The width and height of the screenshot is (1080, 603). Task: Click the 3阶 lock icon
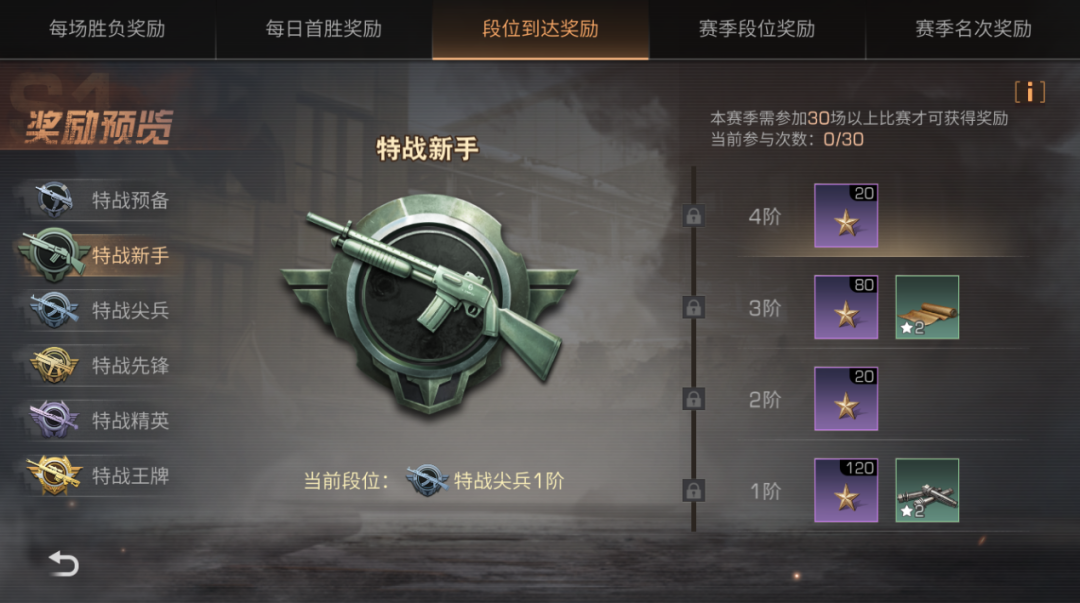(x=694, y=307)
